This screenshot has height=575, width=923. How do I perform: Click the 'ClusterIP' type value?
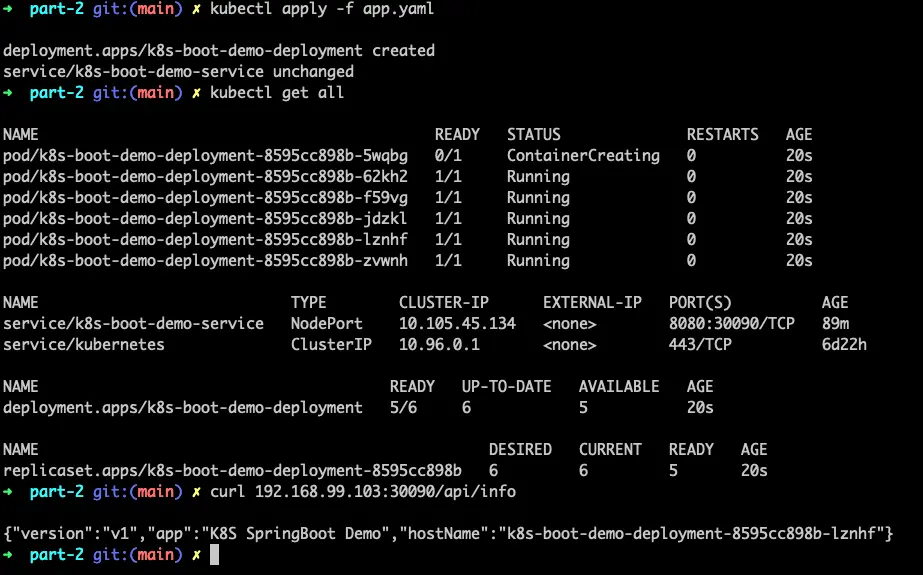(x=331, y=345)
